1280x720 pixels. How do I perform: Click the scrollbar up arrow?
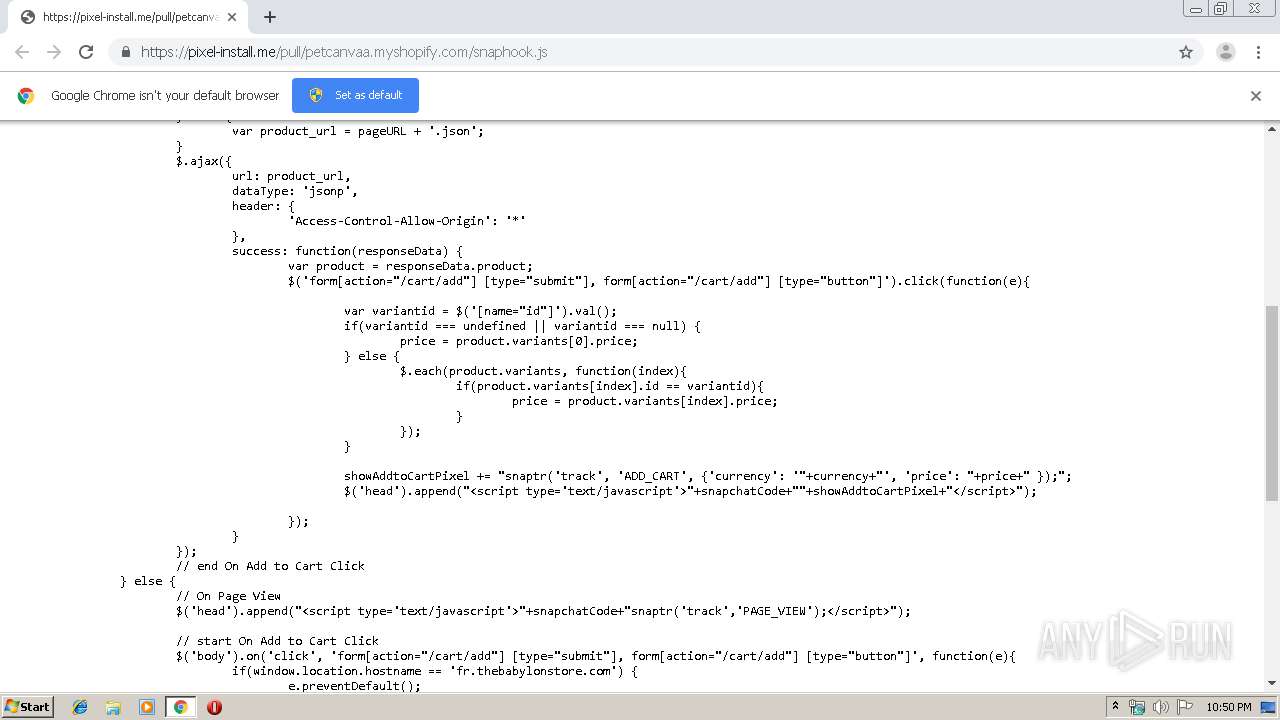point(1272,129)
